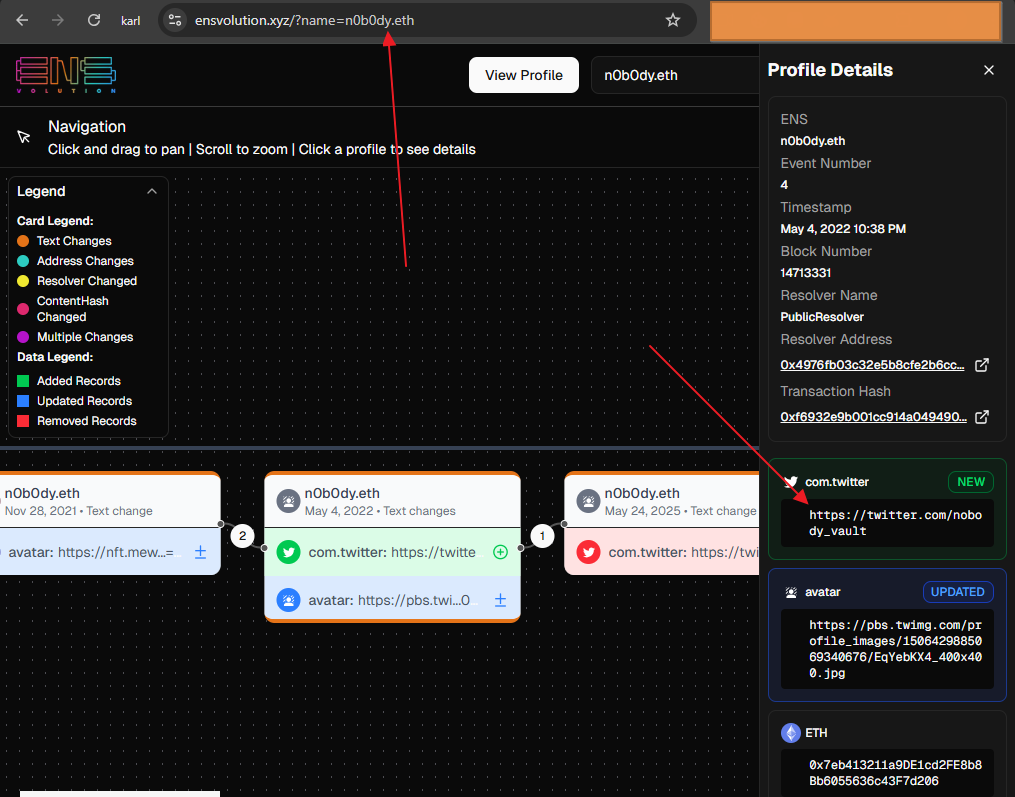
Task: Click the orange Text Changes legend swatch
Action: coord(22,240)
